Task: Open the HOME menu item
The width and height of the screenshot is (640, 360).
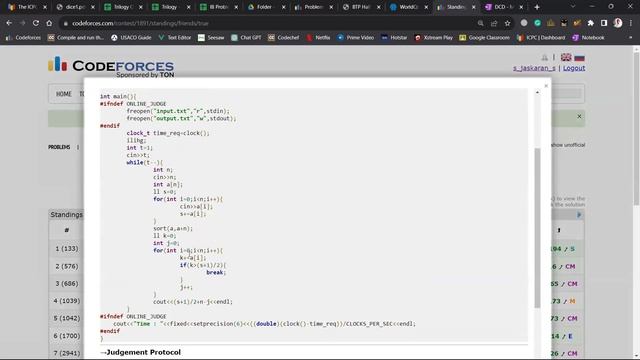Action: click(63, 94)
